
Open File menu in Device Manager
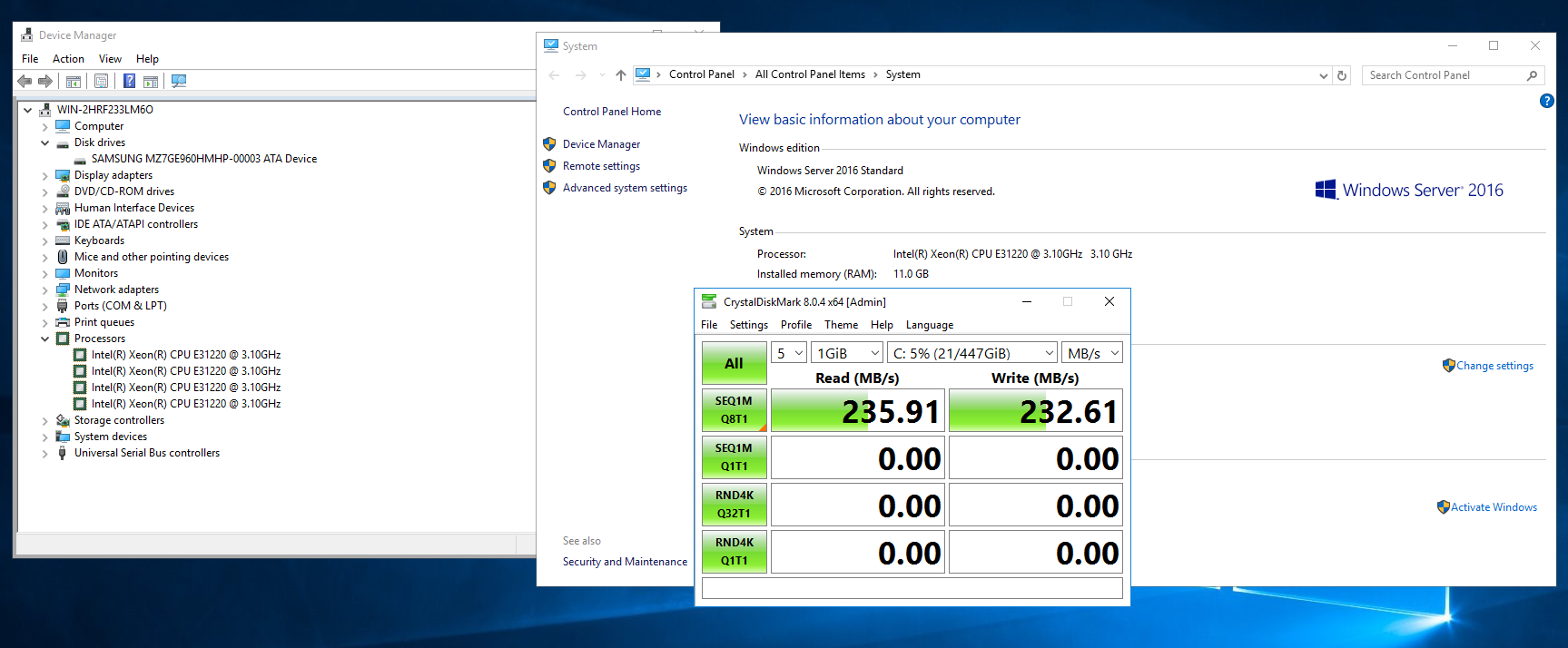pyautogui.click(x=30, y=59)
